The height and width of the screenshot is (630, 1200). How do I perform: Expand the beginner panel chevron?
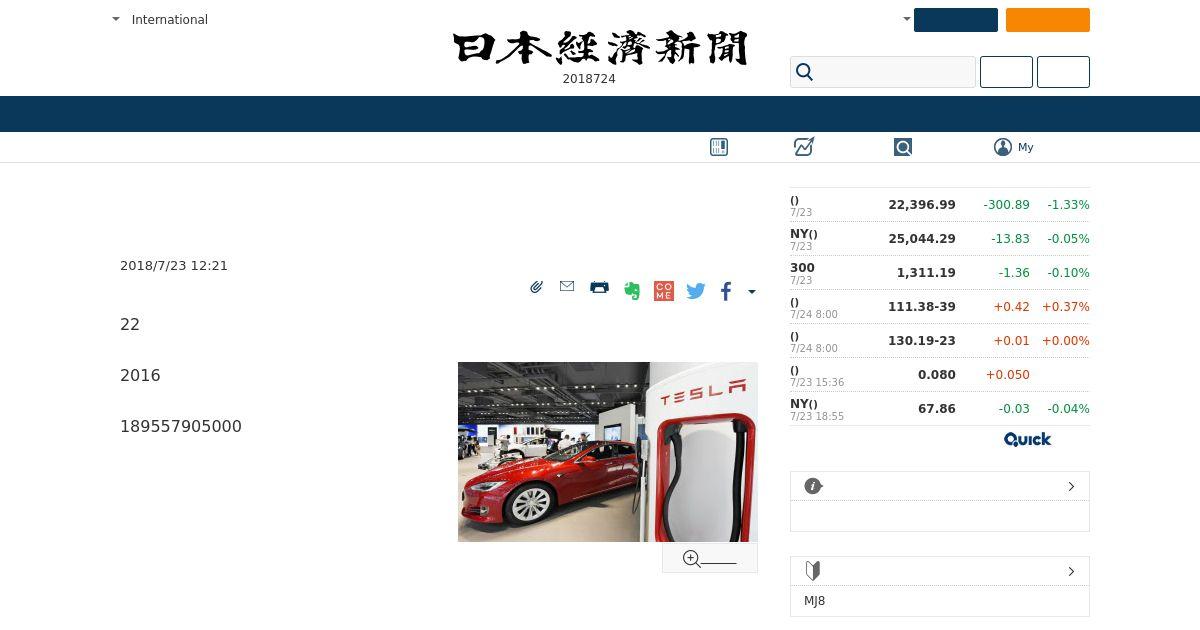click(x=1071, y=571)
